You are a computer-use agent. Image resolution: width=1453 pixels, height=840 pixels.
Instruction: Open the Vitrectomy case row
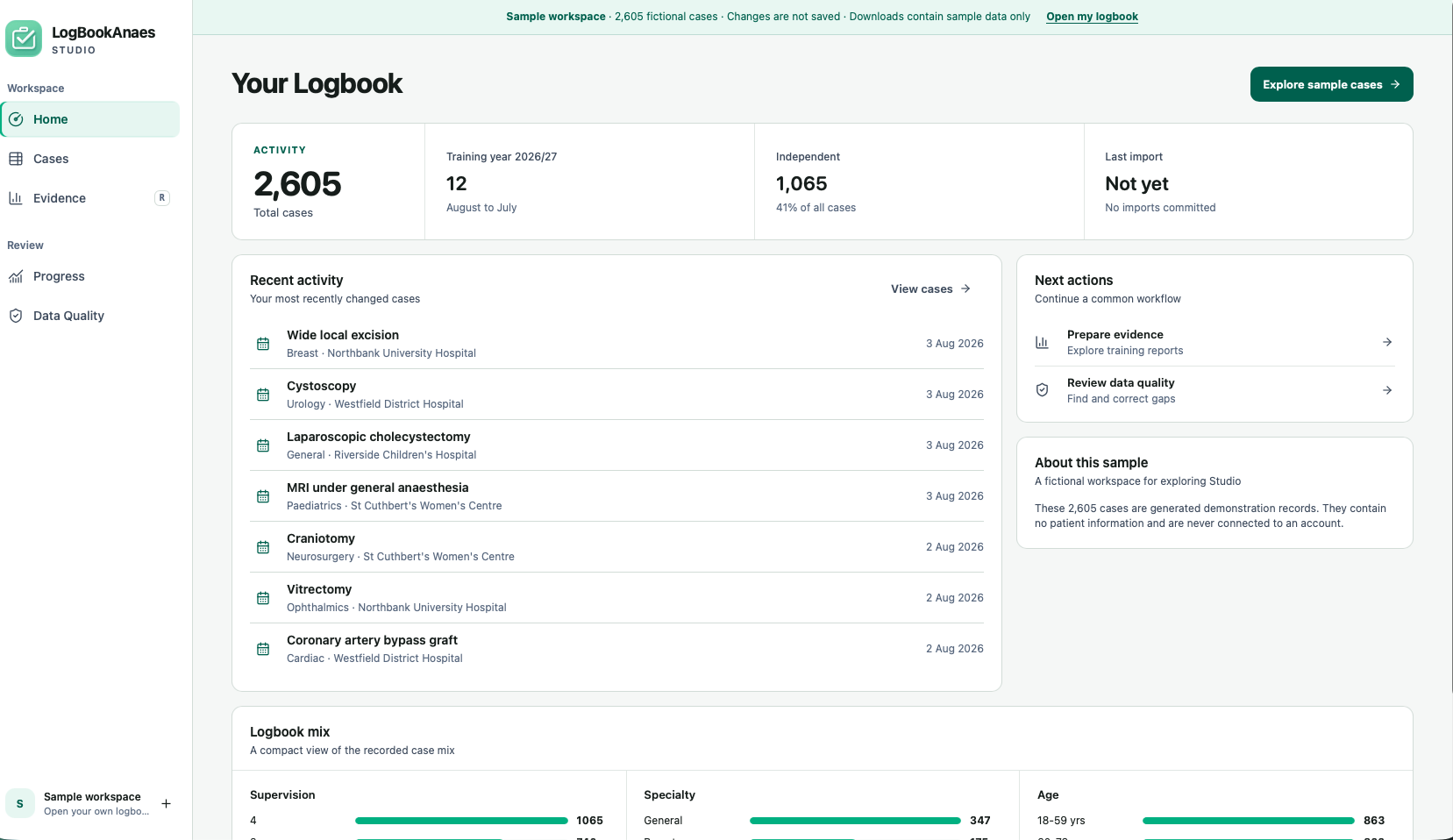coord(616,598)
